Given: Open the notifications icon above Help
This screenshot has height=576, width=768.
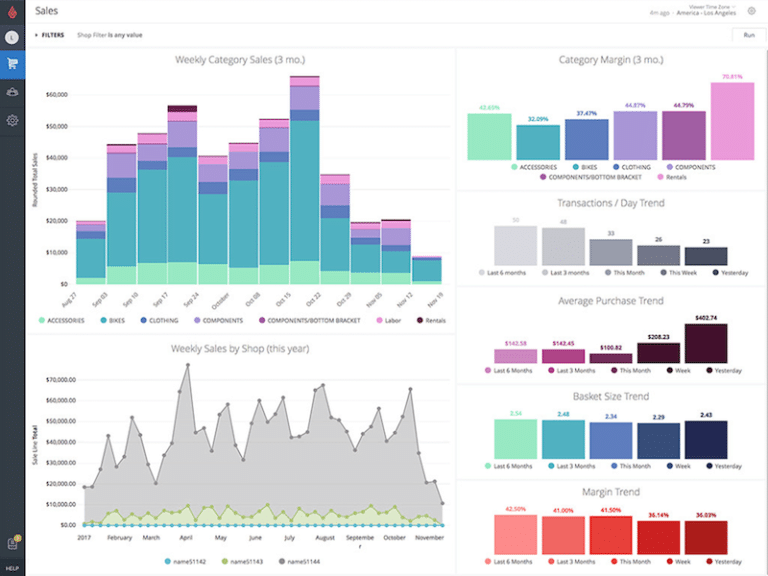Looking at the screenshot, I should point(12,543).
